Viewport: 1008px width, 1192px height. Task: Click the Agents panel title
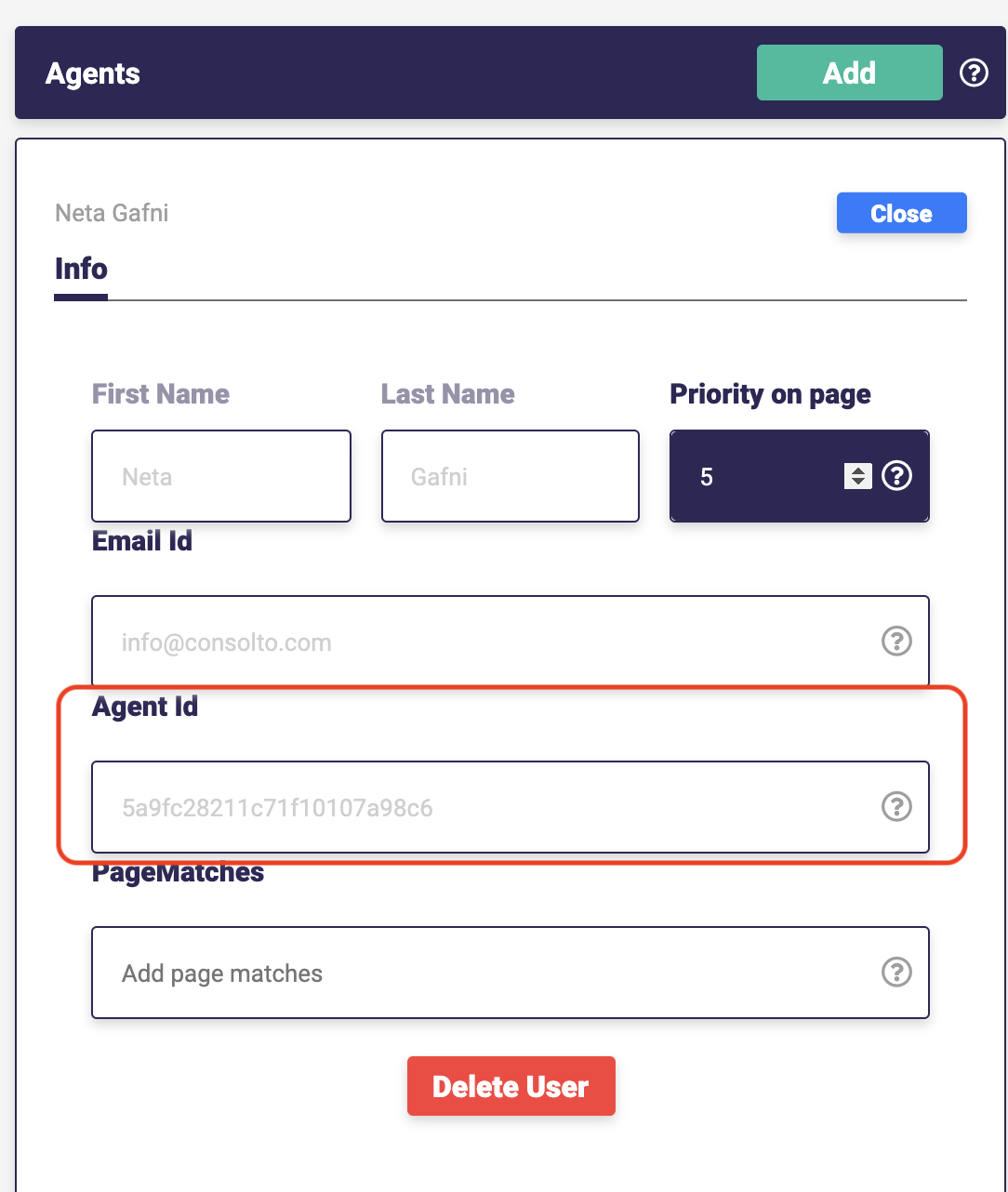click(x=93, y=73)
